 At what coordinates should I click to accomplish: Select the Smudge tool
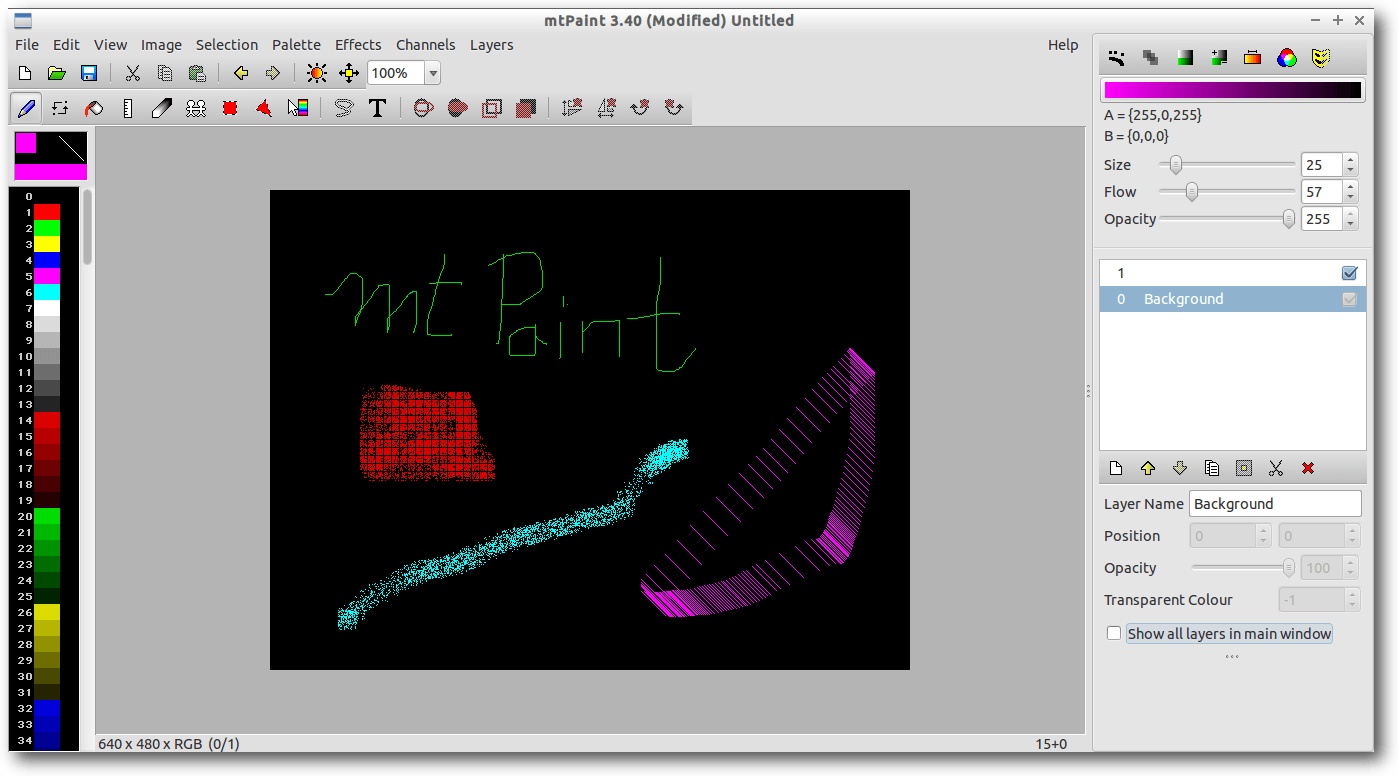[162, 108]
